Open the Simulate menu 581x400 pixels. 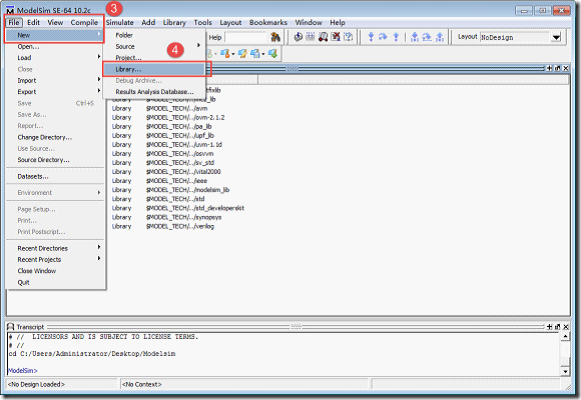pyautogui.click(x=119, y=22)
